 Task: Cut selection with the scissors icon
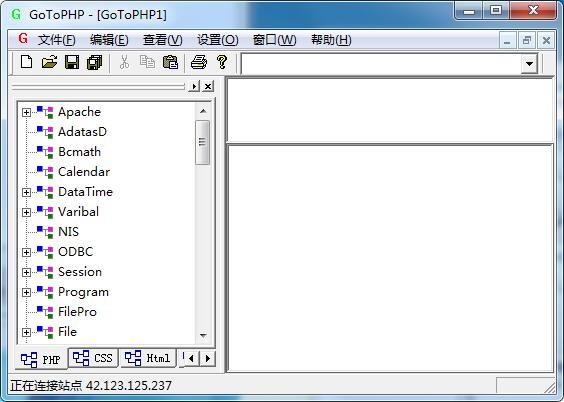tap(124, 62)
